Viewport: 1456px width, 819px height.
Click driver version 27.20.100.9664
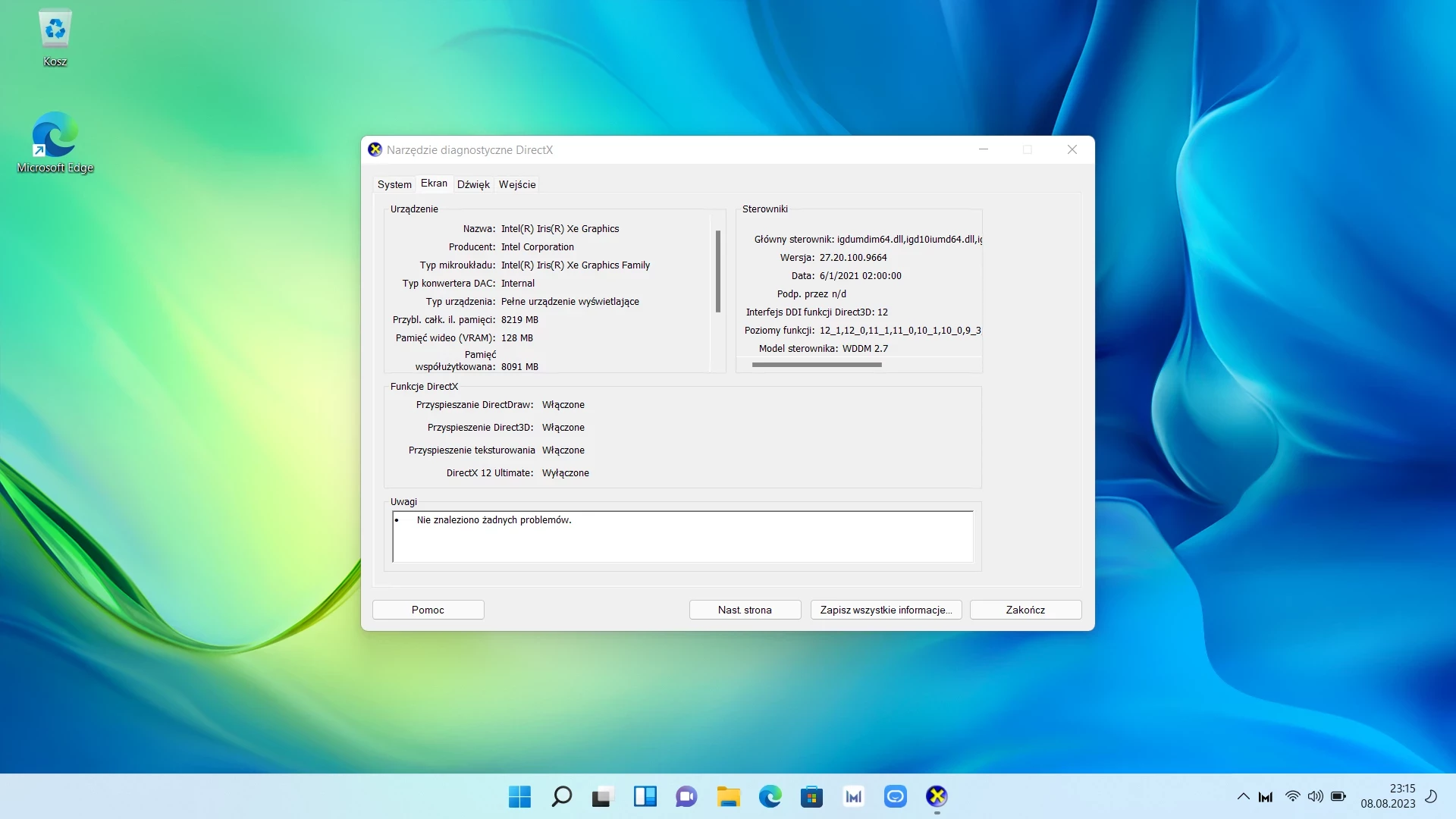[x=852, y=258]
